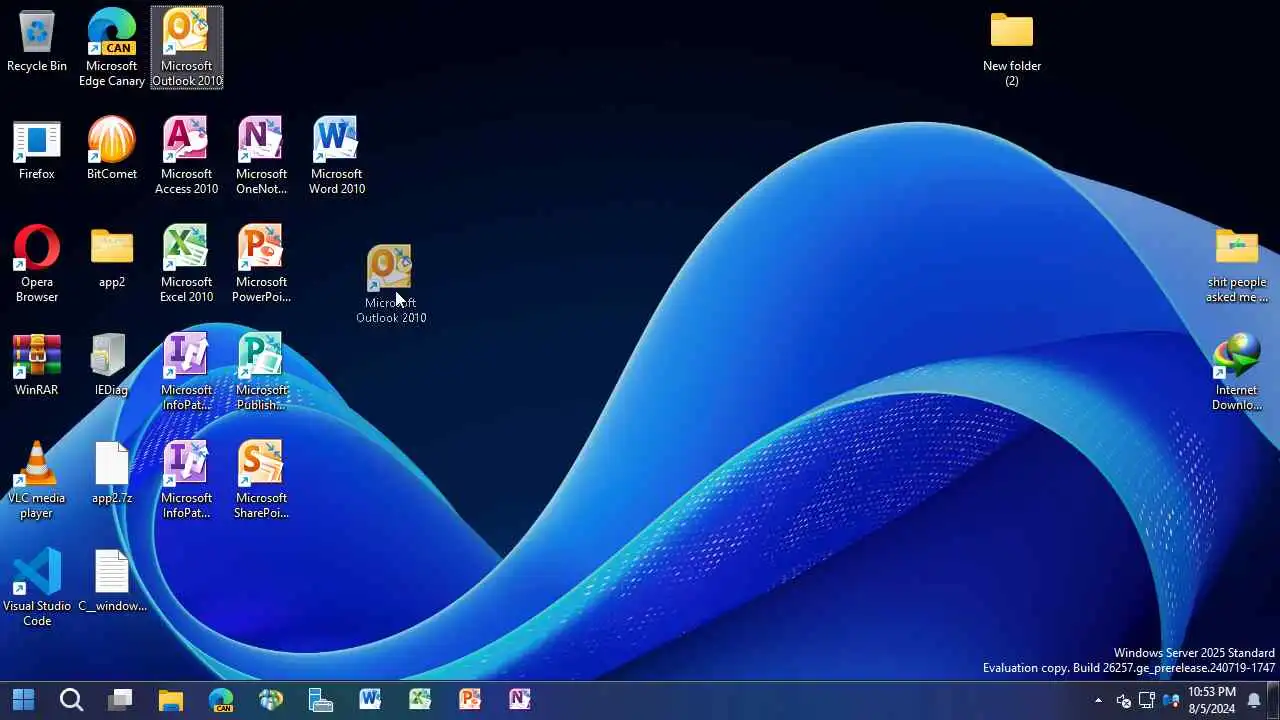The height and width of the screenshot is (720, 1280).
Task: Launch Word from the taskbar
Action: tap(370, 699)
